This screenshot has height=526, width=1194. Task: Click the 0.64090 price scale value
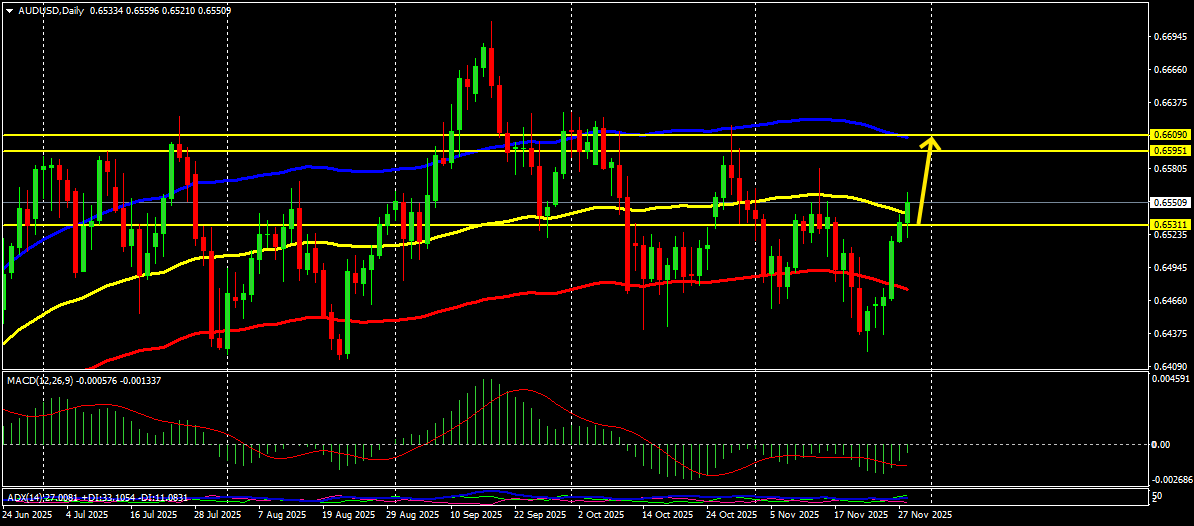coord(1170,366)
